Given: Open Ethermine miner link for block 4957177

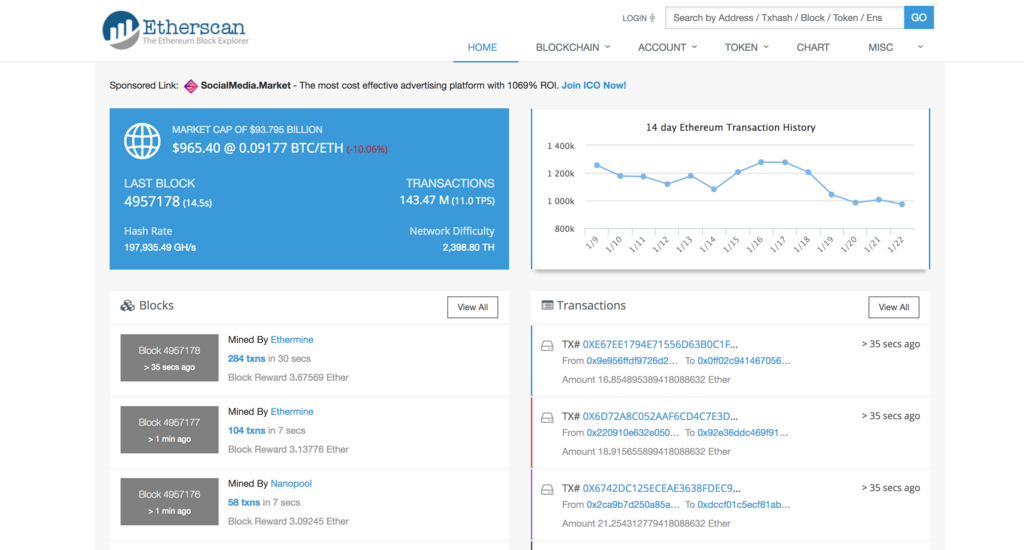Looking at the screenshot, I should (292, 412).
